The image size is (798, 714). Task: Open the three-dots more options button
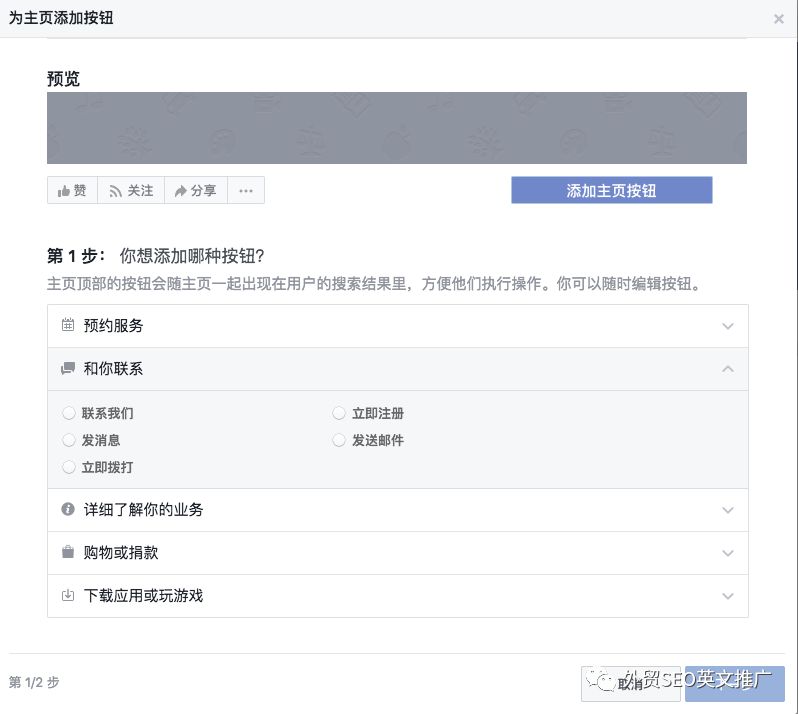point(246,190)
